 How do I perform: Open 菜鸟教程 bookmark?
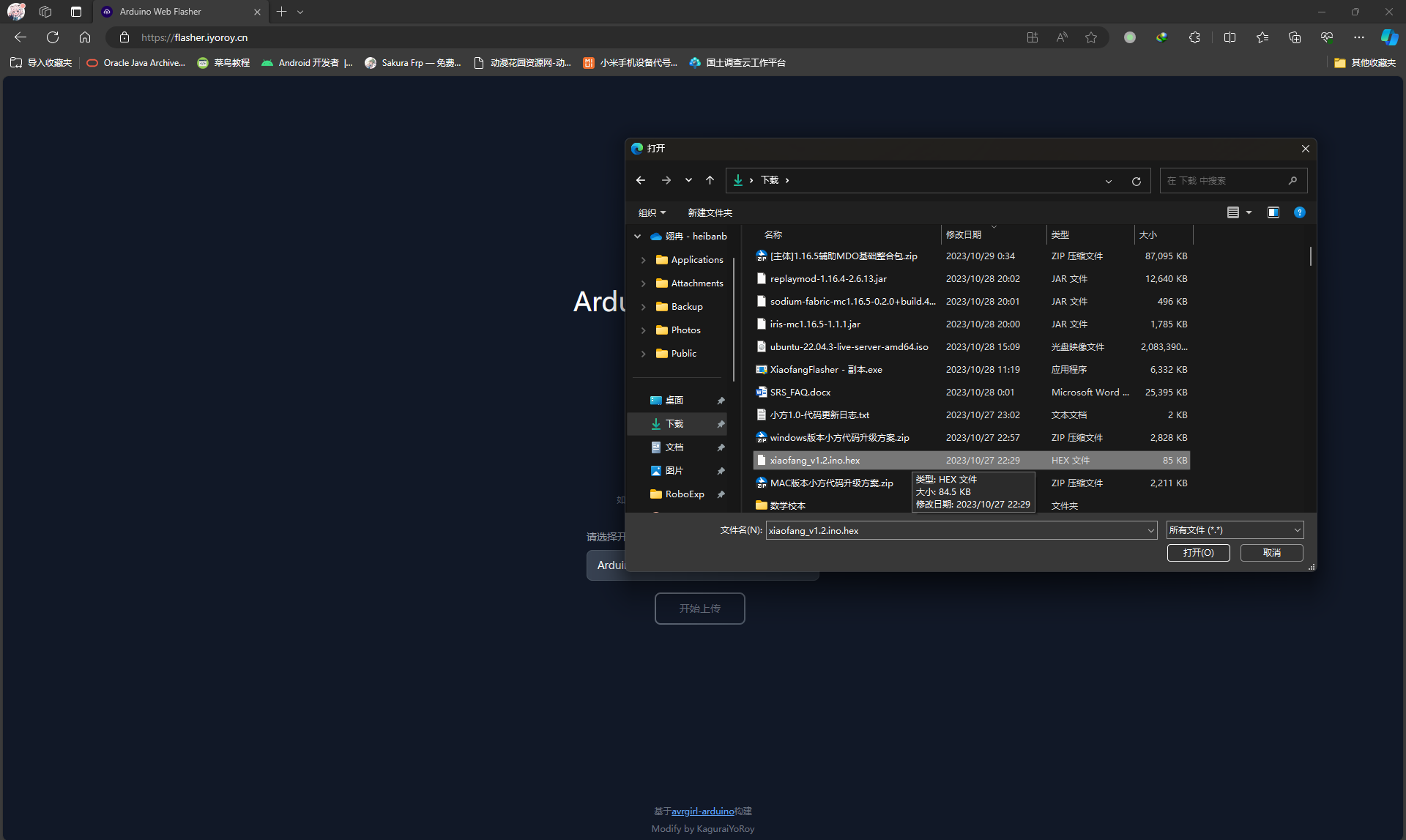click(223, 63)
